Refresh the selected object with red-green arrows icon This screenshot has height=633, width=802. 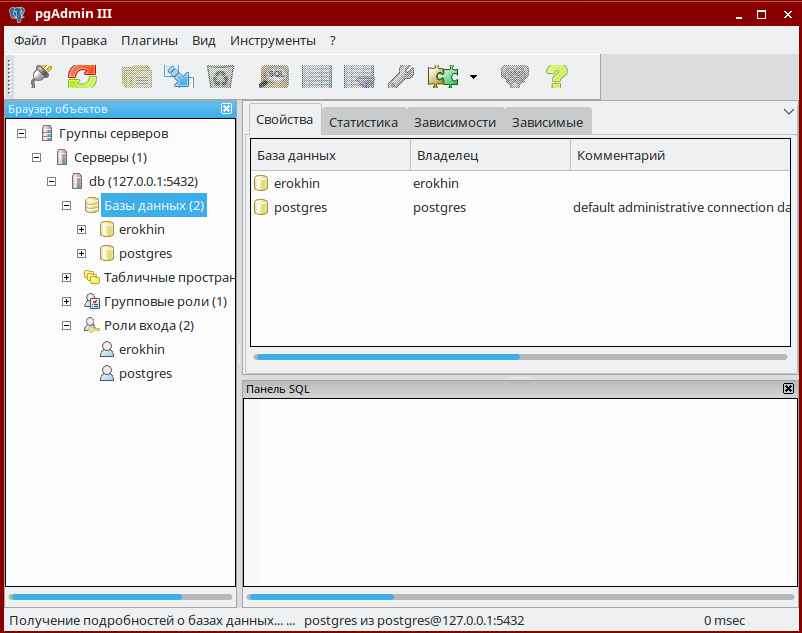pyautogui.click(x=82, y=77)
